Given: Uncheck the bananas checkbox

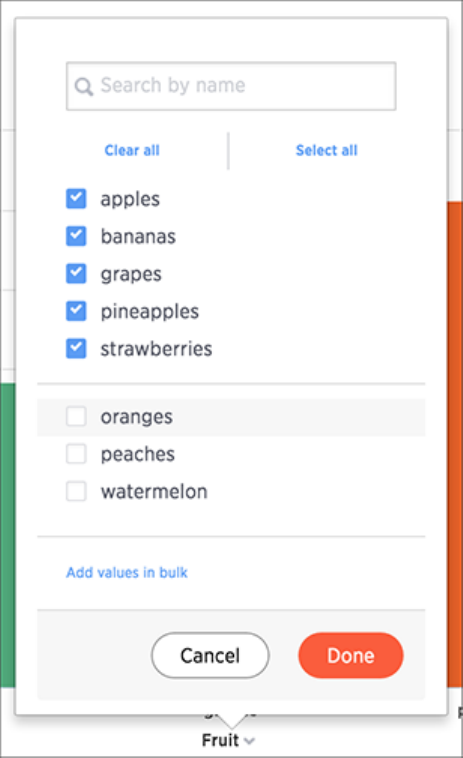Looking at the screenshot, I should click(76, 236).
